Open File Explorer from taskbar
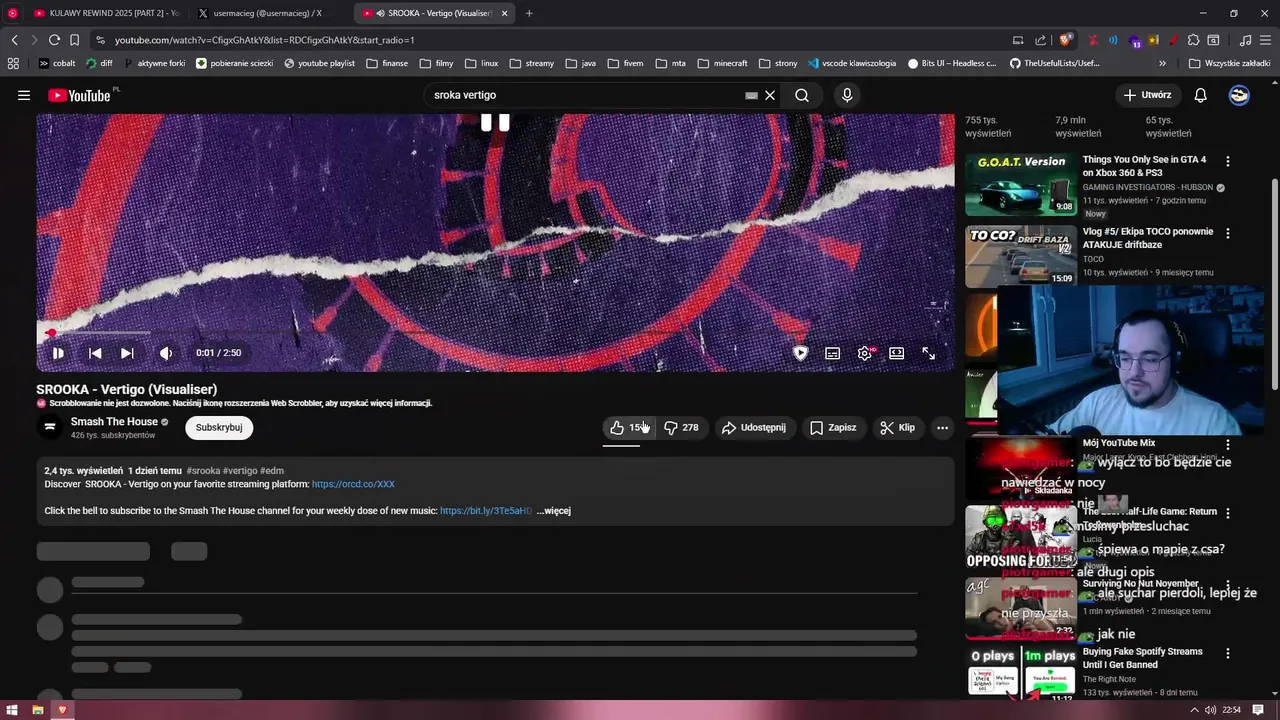This screenshot has width=1280, height=720. click(37, 710)
